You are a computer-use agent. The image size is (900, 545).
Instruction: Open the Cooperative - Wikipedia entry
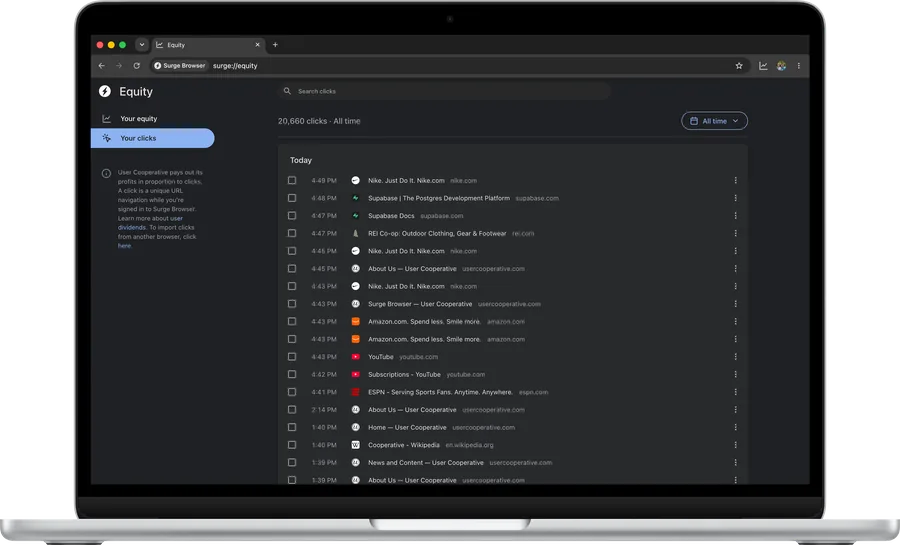pos(404,445)
